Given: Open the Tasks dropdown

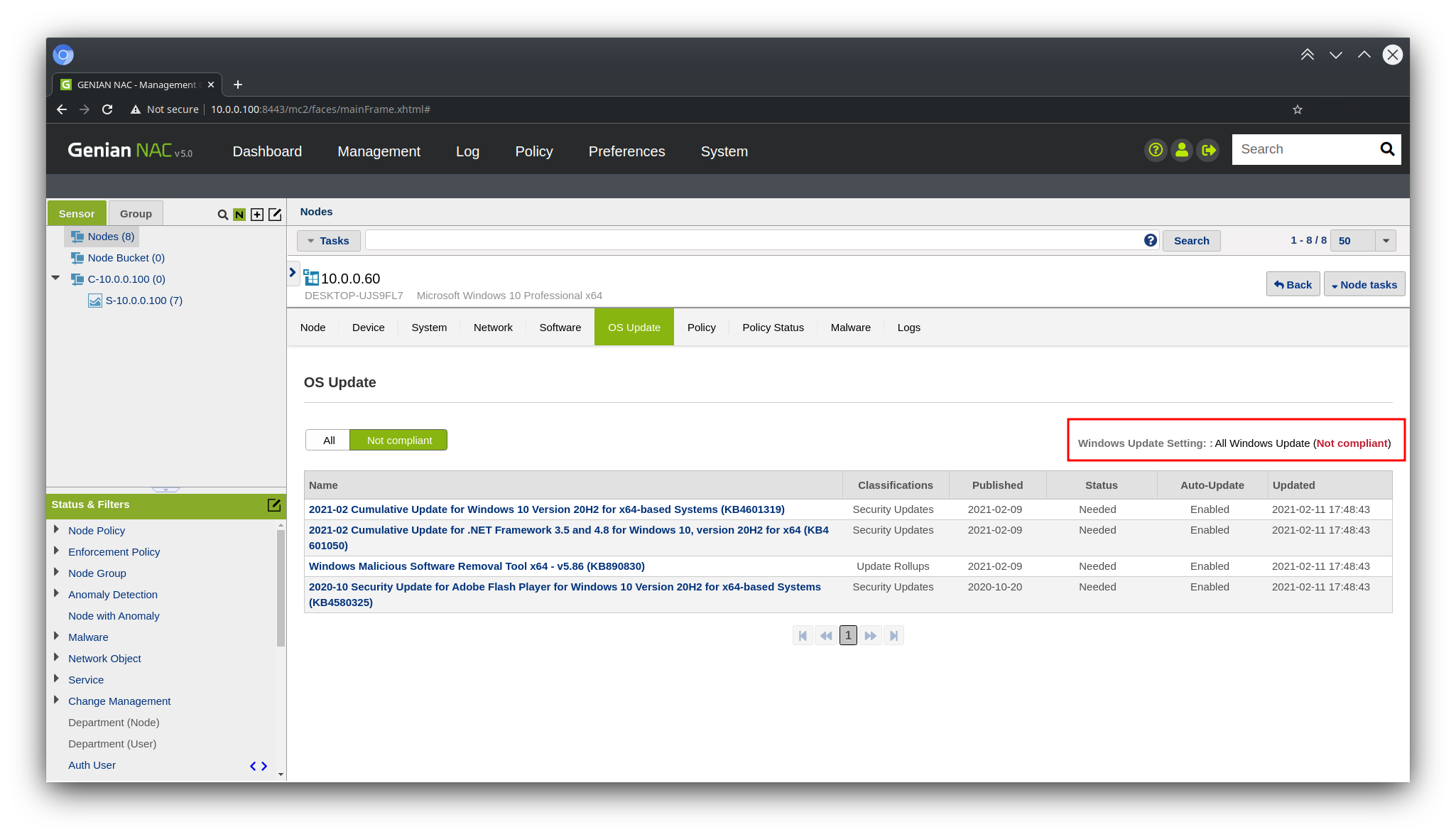Looking at the screenshot, I should (328, 241).
